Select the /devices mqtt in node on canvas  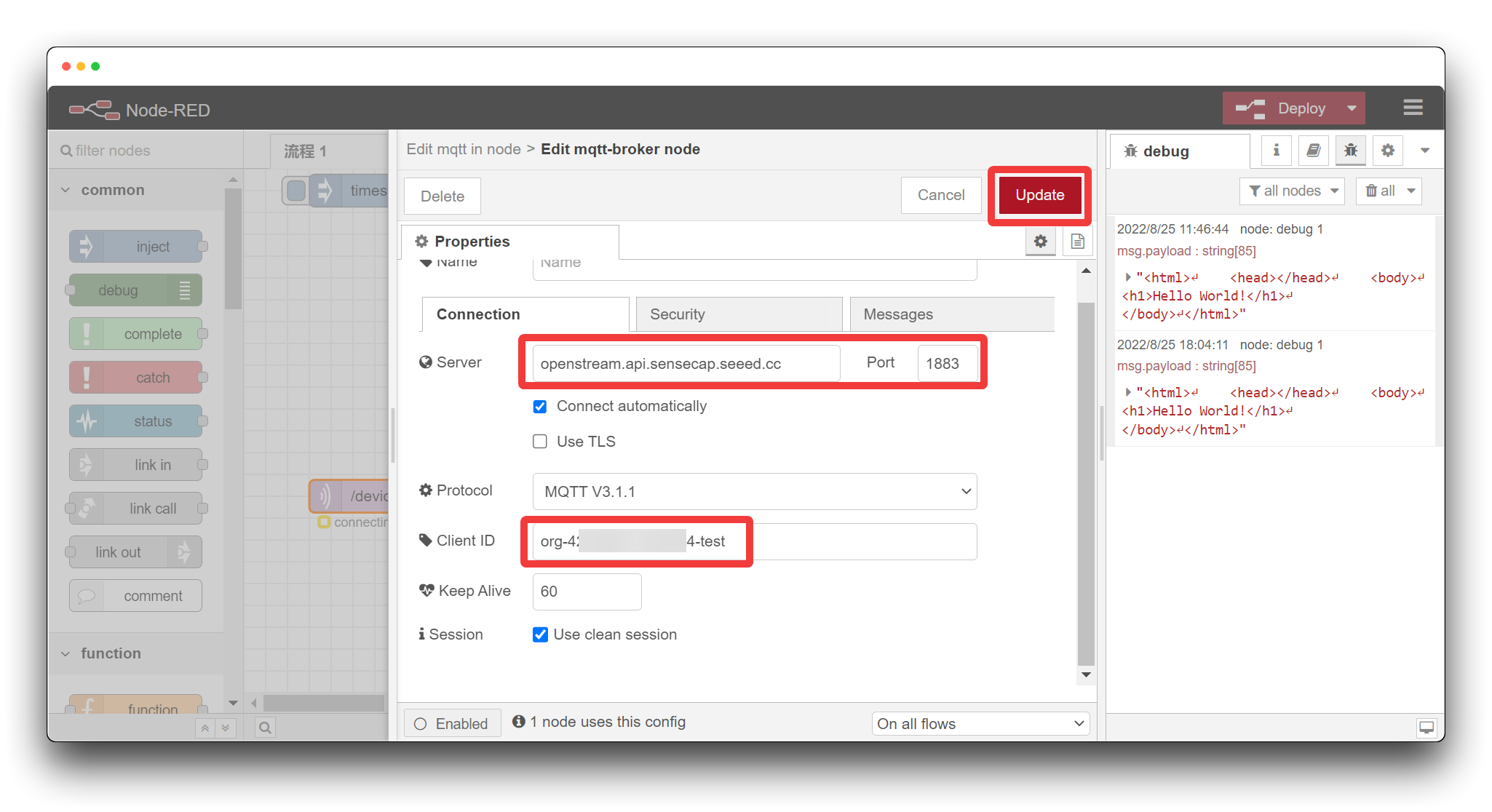tap(349, 496)
